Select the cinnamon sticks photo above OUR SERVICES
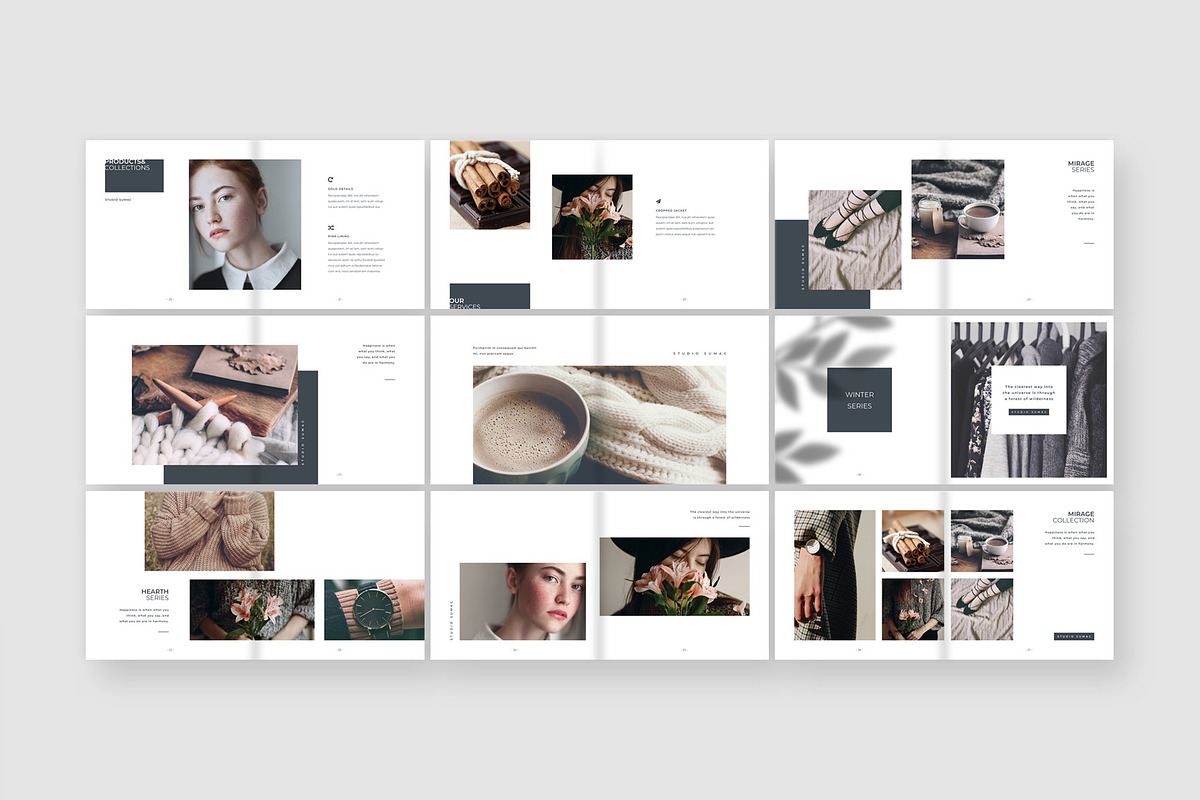Viewport: 1200px width, 800px height. click(x=489, y=185)
